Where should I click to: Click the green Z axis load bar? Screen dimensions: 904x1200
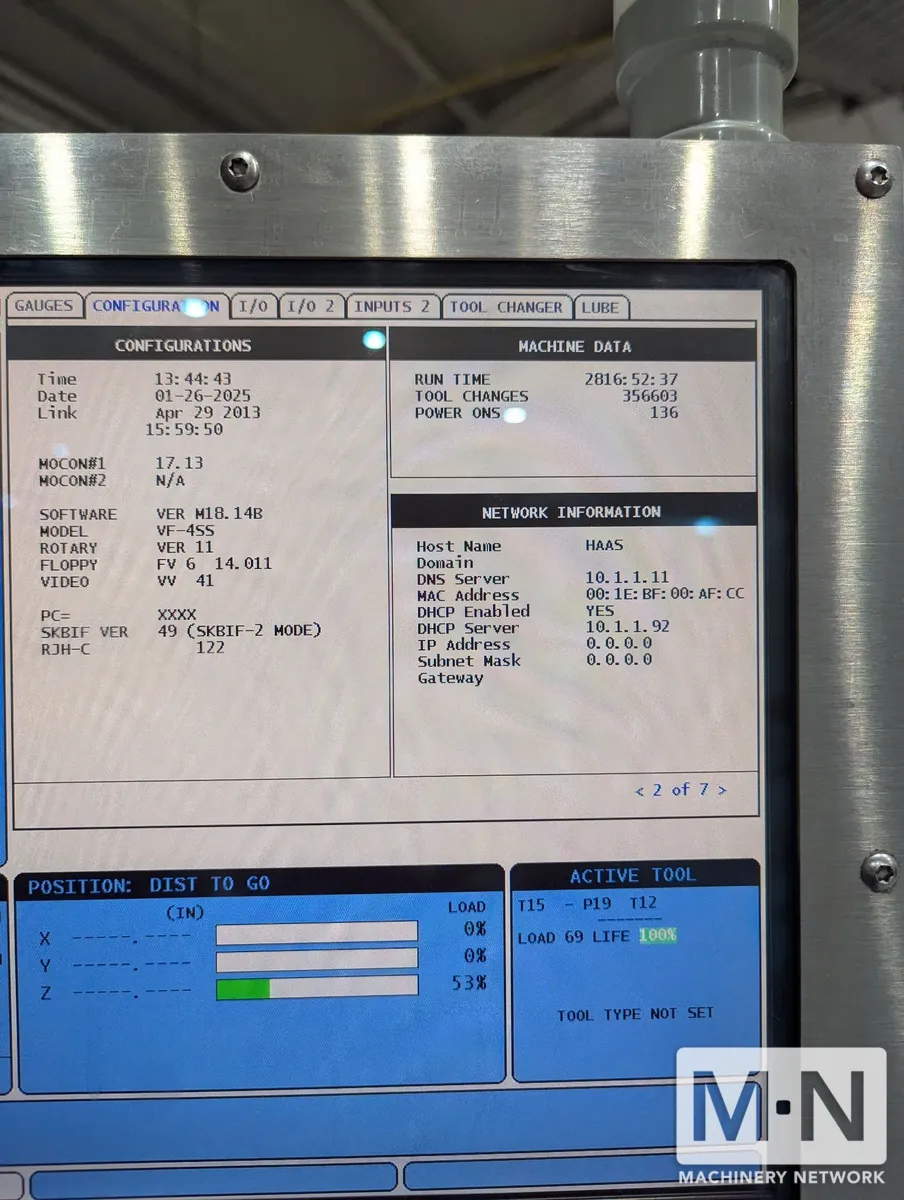243,988
